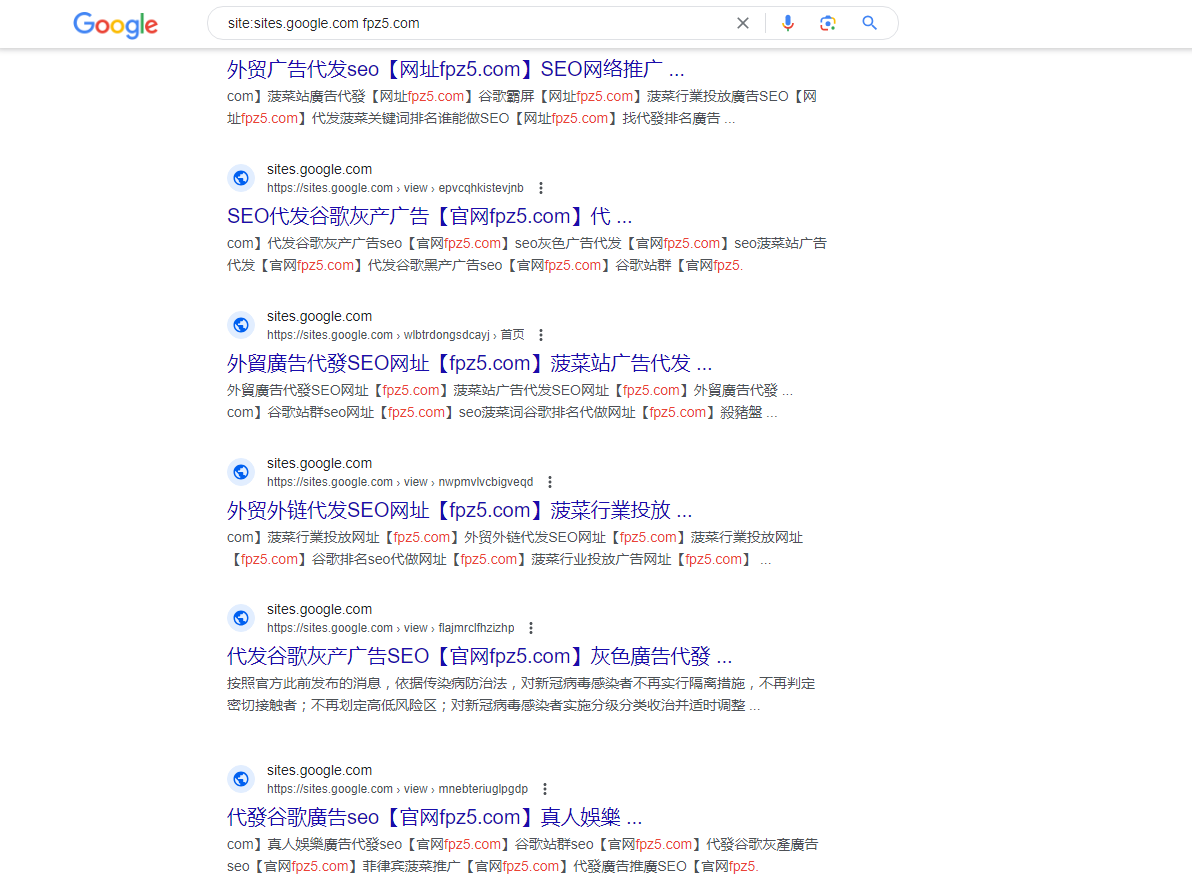Open result titled 外貿廣告代發SEO网址

pos(469,363)
